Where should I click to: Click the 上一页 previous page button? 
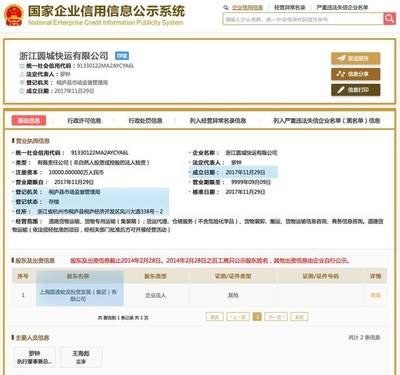click(x=238, y=316)
